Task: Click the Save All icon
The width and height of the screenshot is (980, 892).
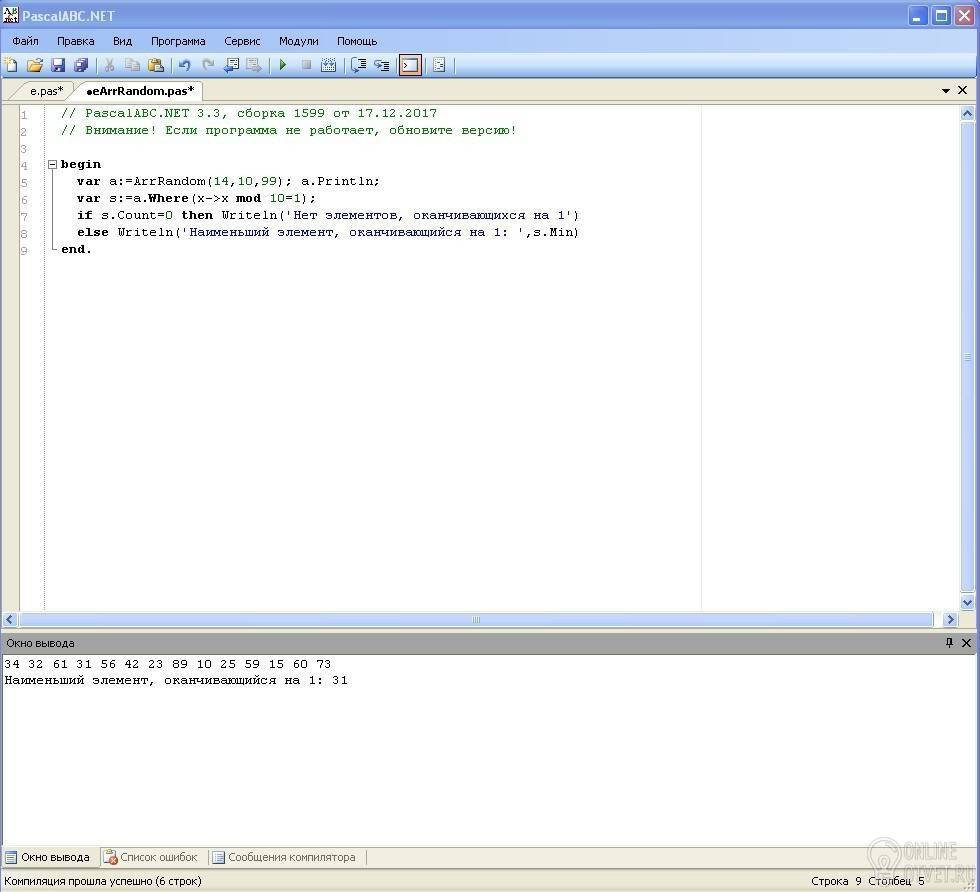Action: [x=81, y=64]
